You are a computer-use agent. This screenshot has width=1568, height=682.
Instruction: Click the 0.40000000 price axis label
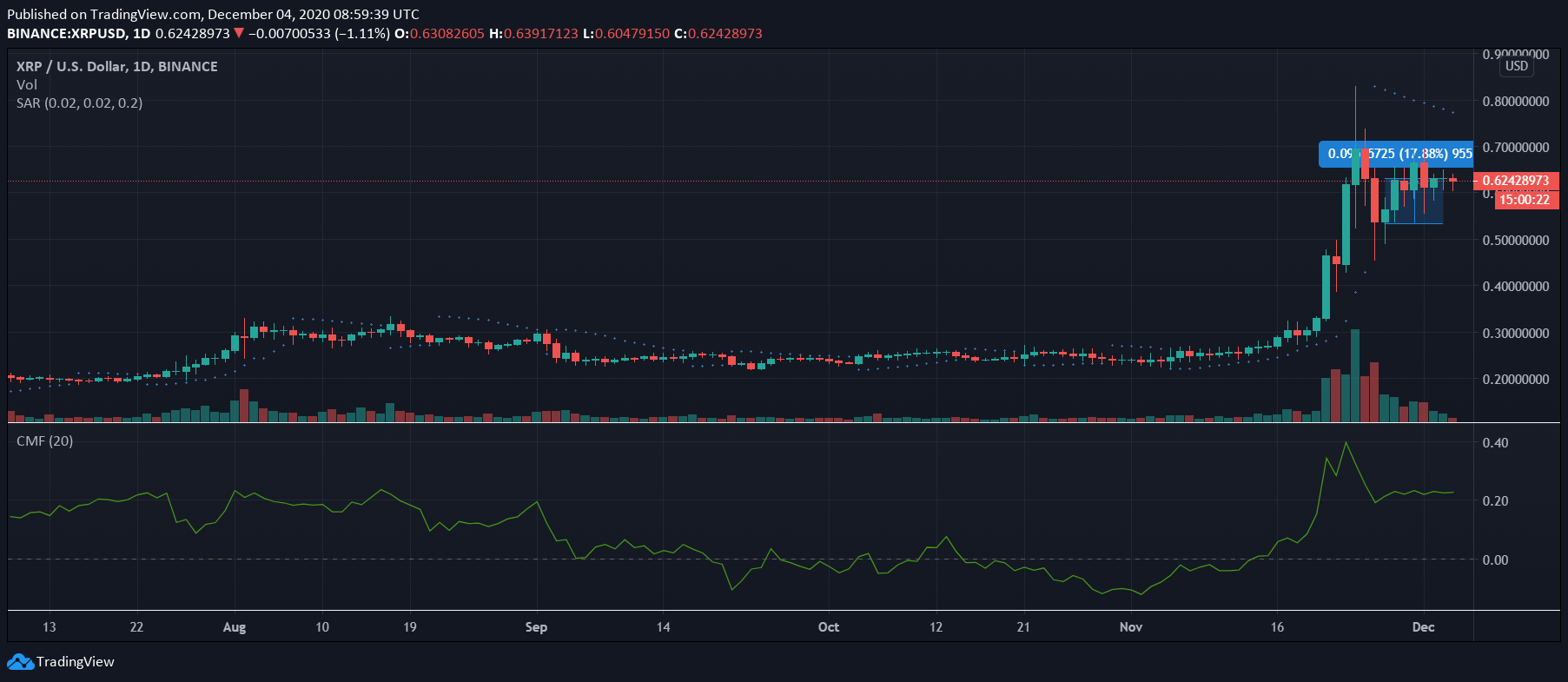[x=1516, y=287]
